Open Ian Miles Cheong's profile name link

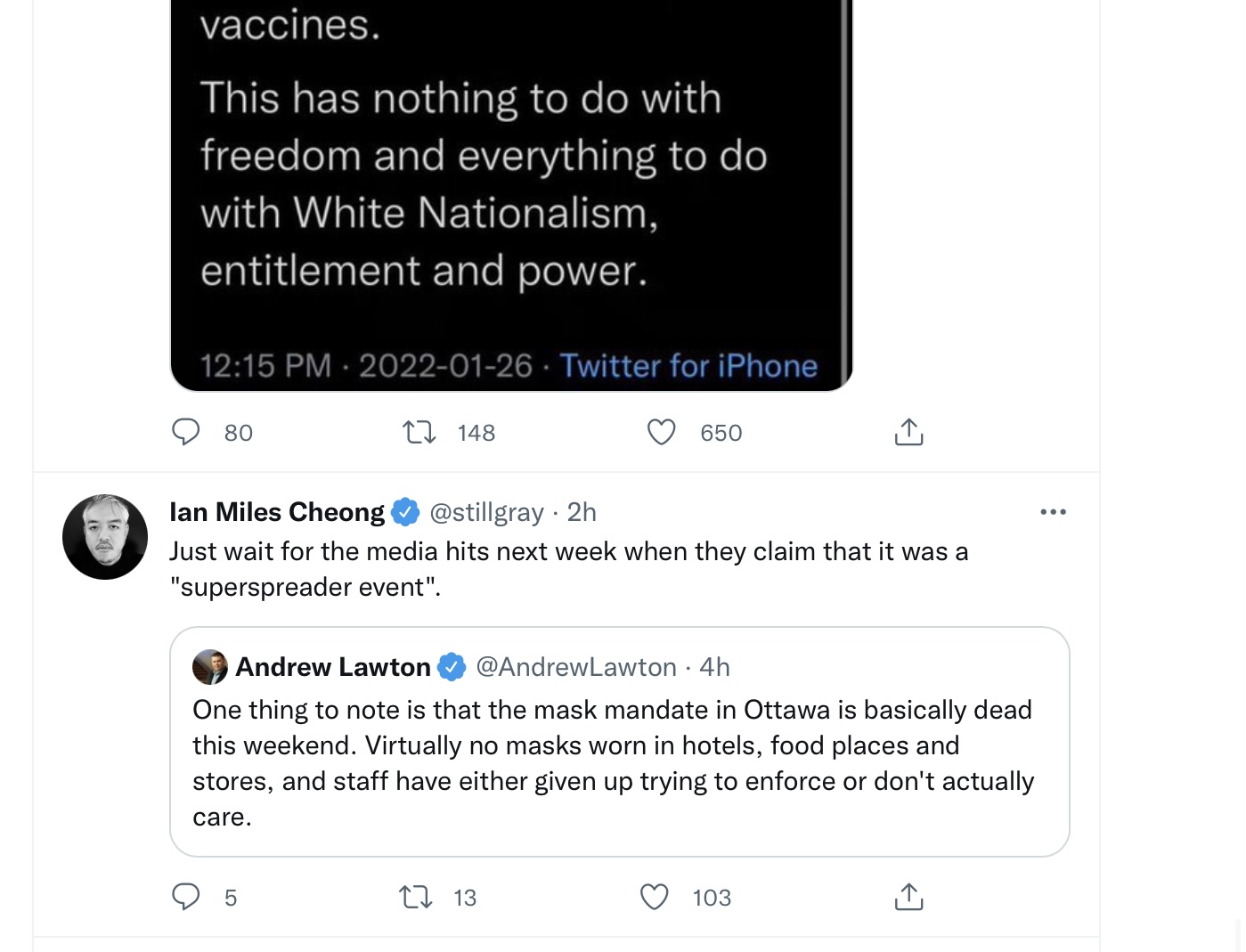(277, 512)
